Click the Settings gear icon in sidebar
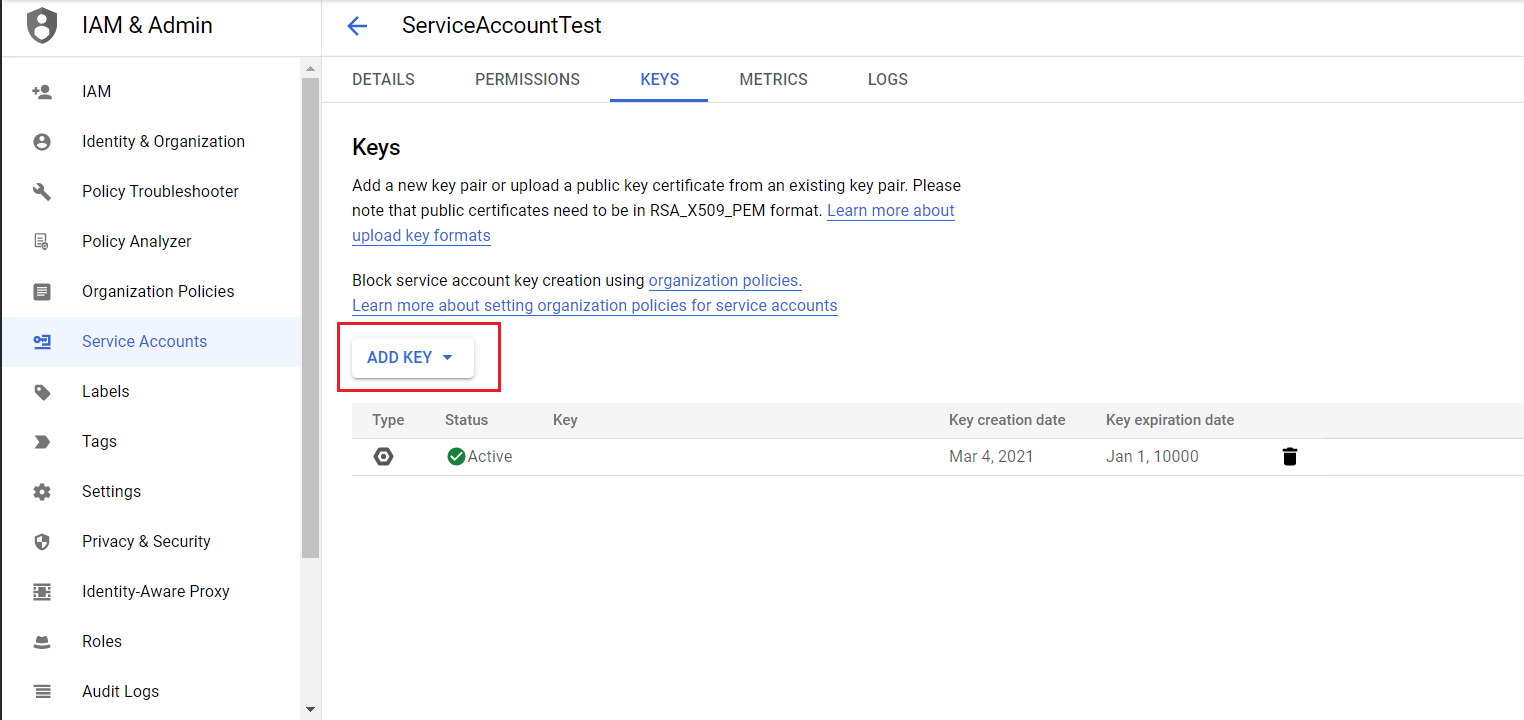1524x720 pixels. point(42,492)
